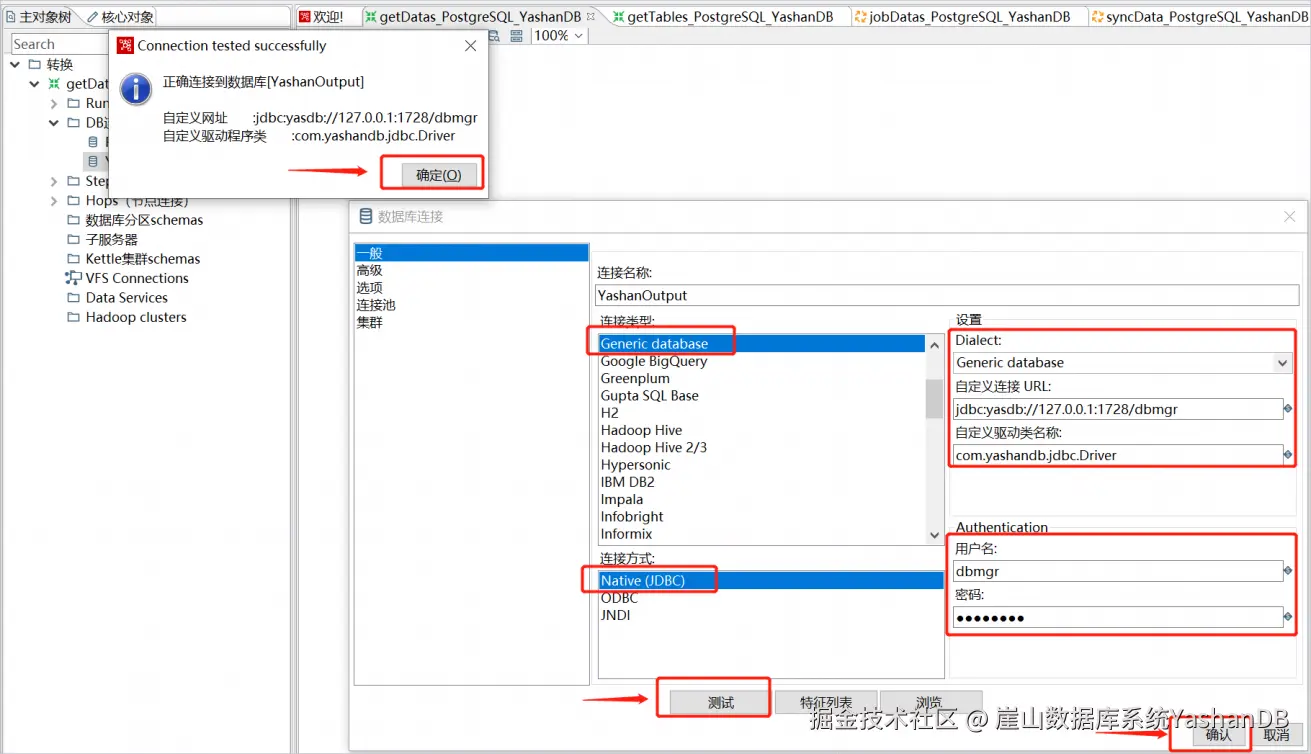1311x754 pixels.
Task: Click the 取消 button
Action: (1276, 734)
